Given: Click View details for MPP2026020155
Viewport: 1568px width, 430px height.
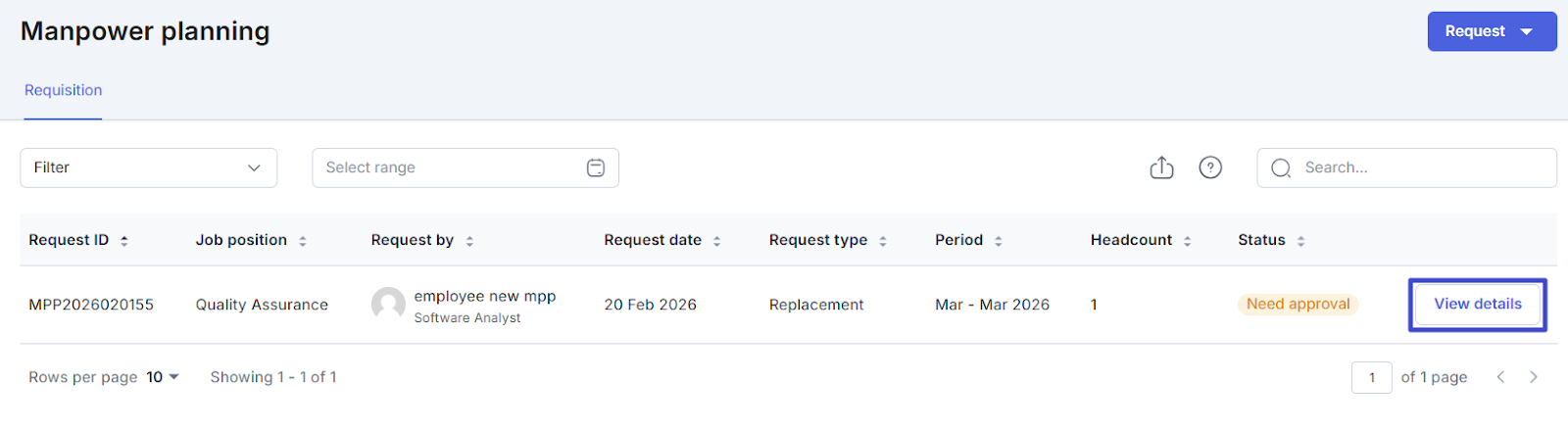Looking at the screenshot, I should (x=1477, y=305).
